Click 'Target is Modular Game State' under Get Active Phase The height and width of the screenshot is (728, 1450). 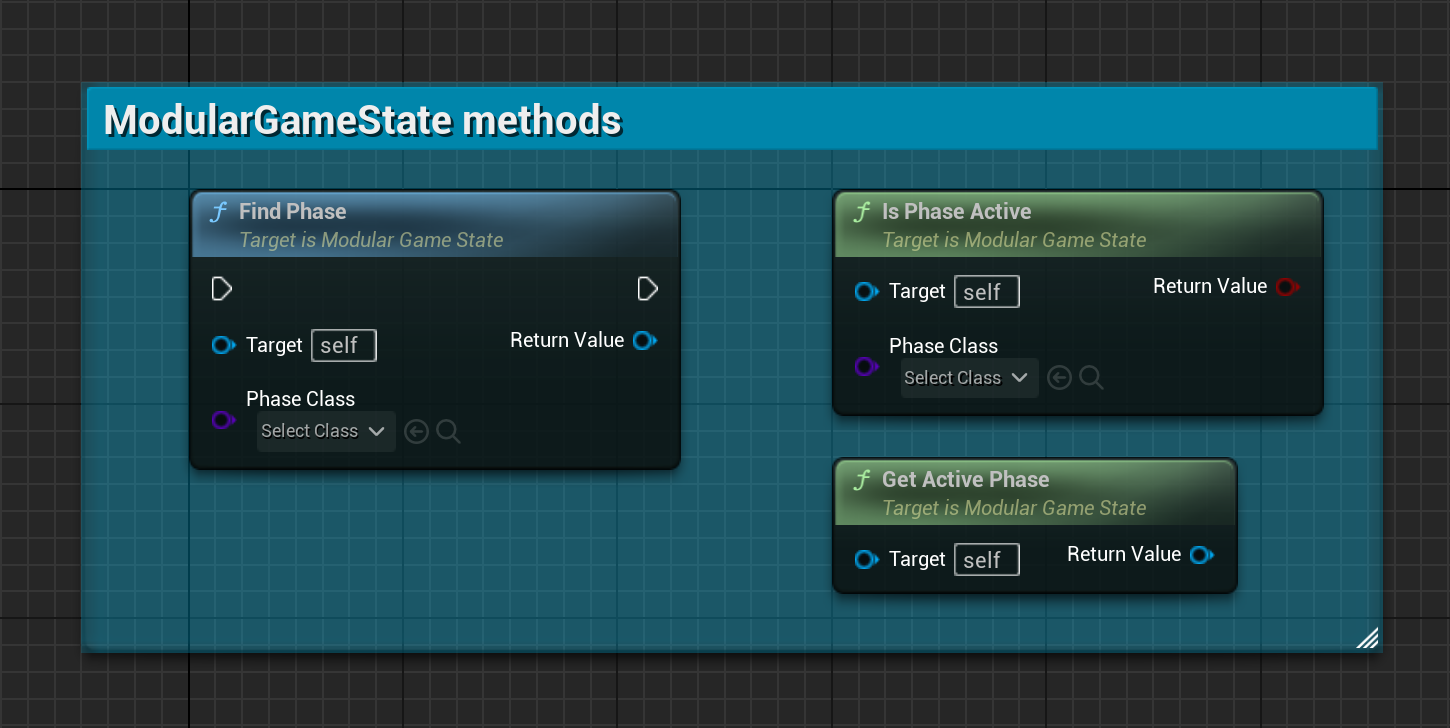coord(1014,508)
